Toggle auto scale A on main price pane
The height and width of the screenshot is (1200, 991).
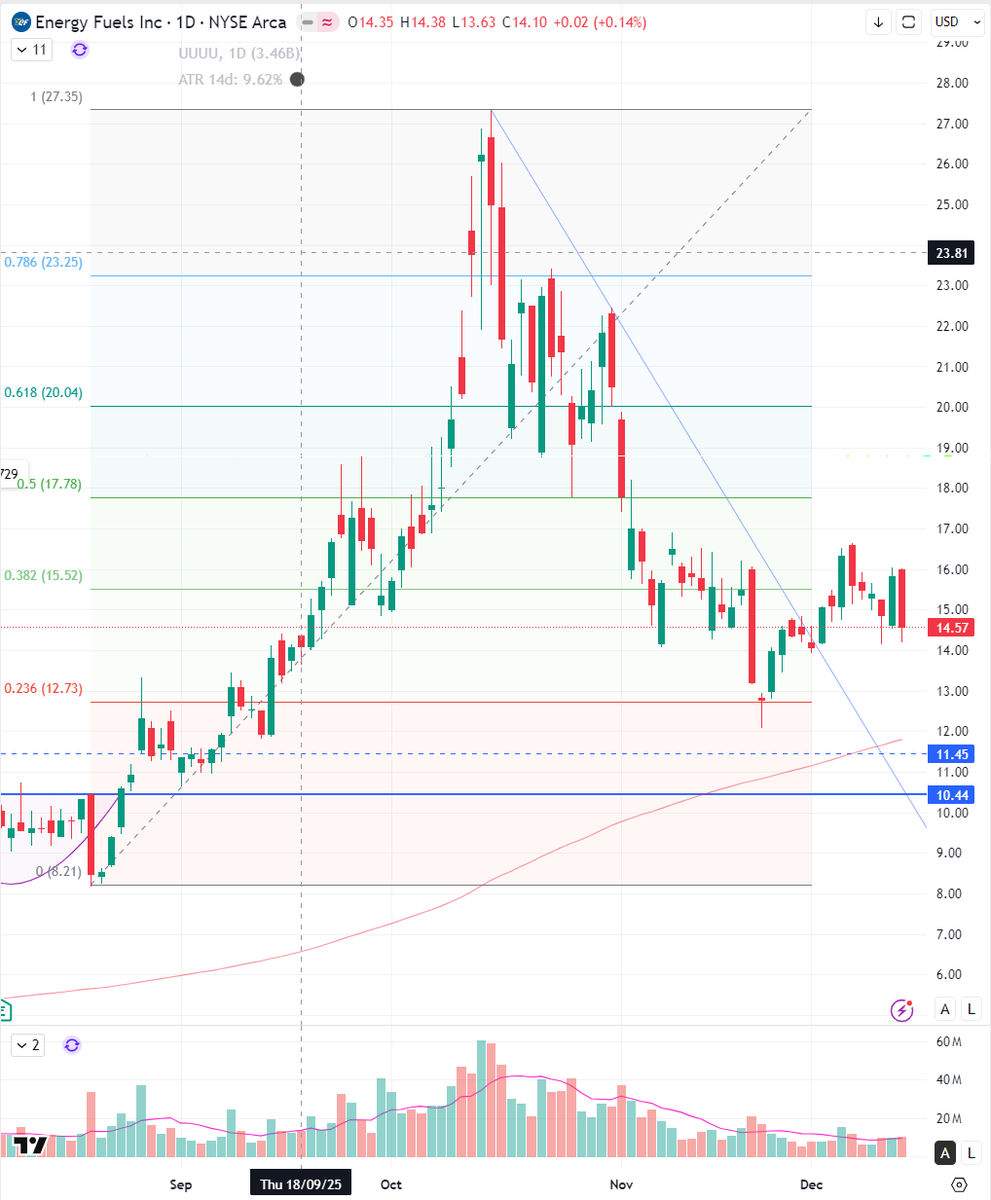[943, 1010]
